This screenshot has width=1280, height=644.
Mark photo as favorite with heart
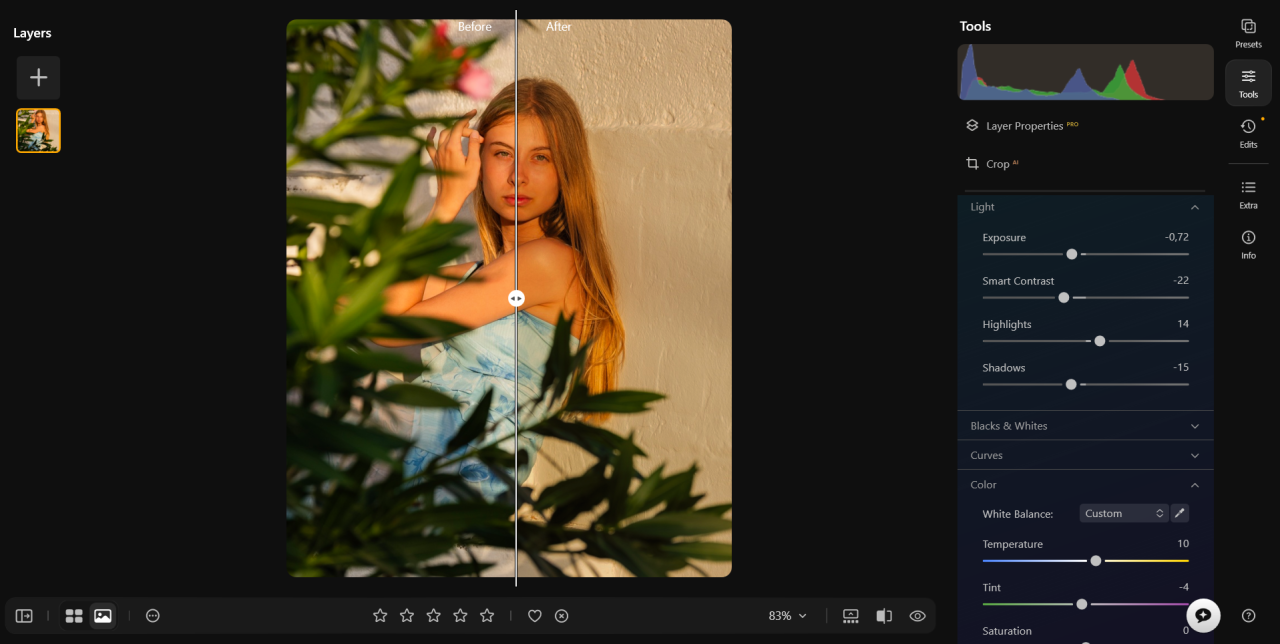tap(535, 616)
